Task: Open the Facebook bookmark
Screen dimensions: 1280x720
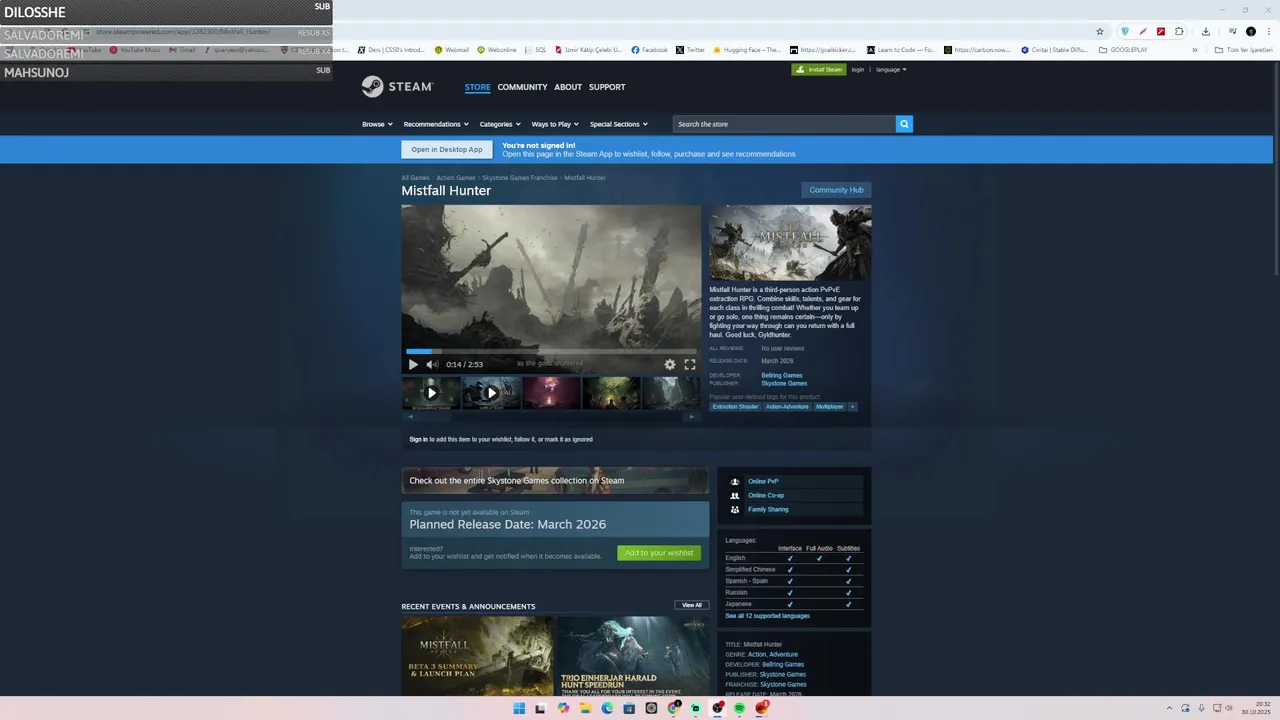Action: click(x=649, y=49)
